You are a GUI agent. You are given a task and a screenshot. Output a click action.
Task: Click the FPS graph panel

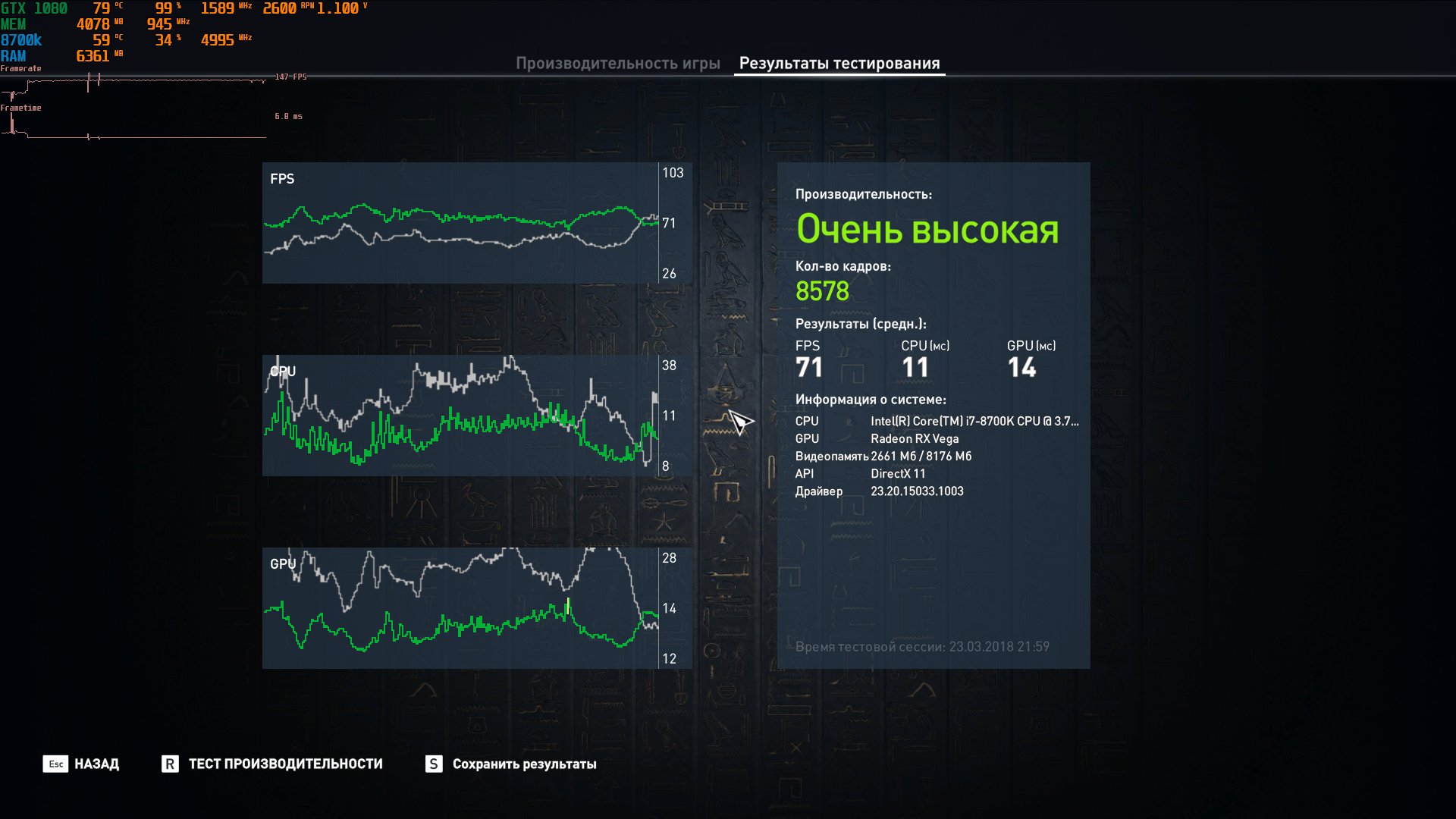click(460, 223)
